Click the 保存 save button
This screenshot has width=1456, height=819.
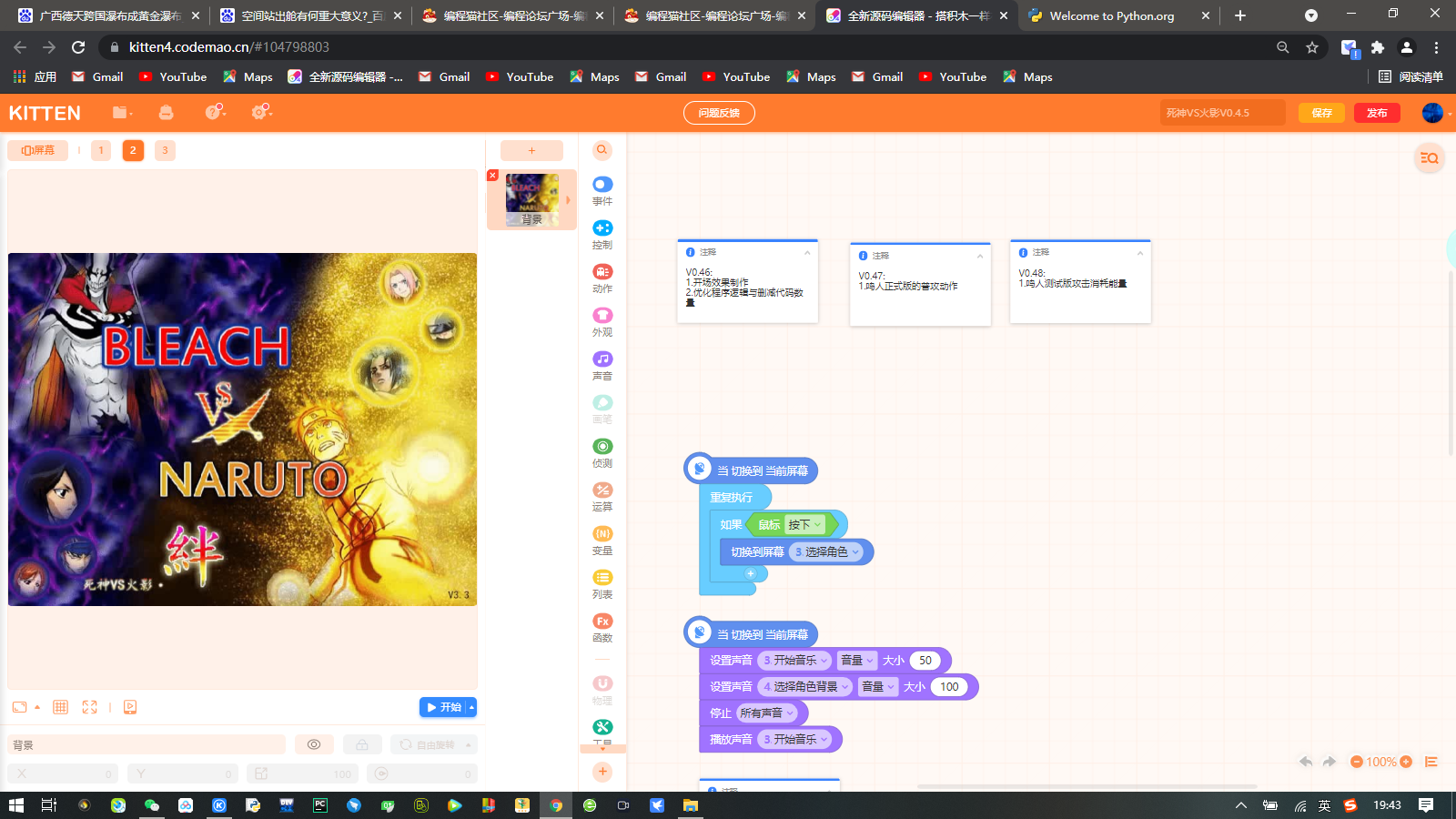(x=1321, y=113)
